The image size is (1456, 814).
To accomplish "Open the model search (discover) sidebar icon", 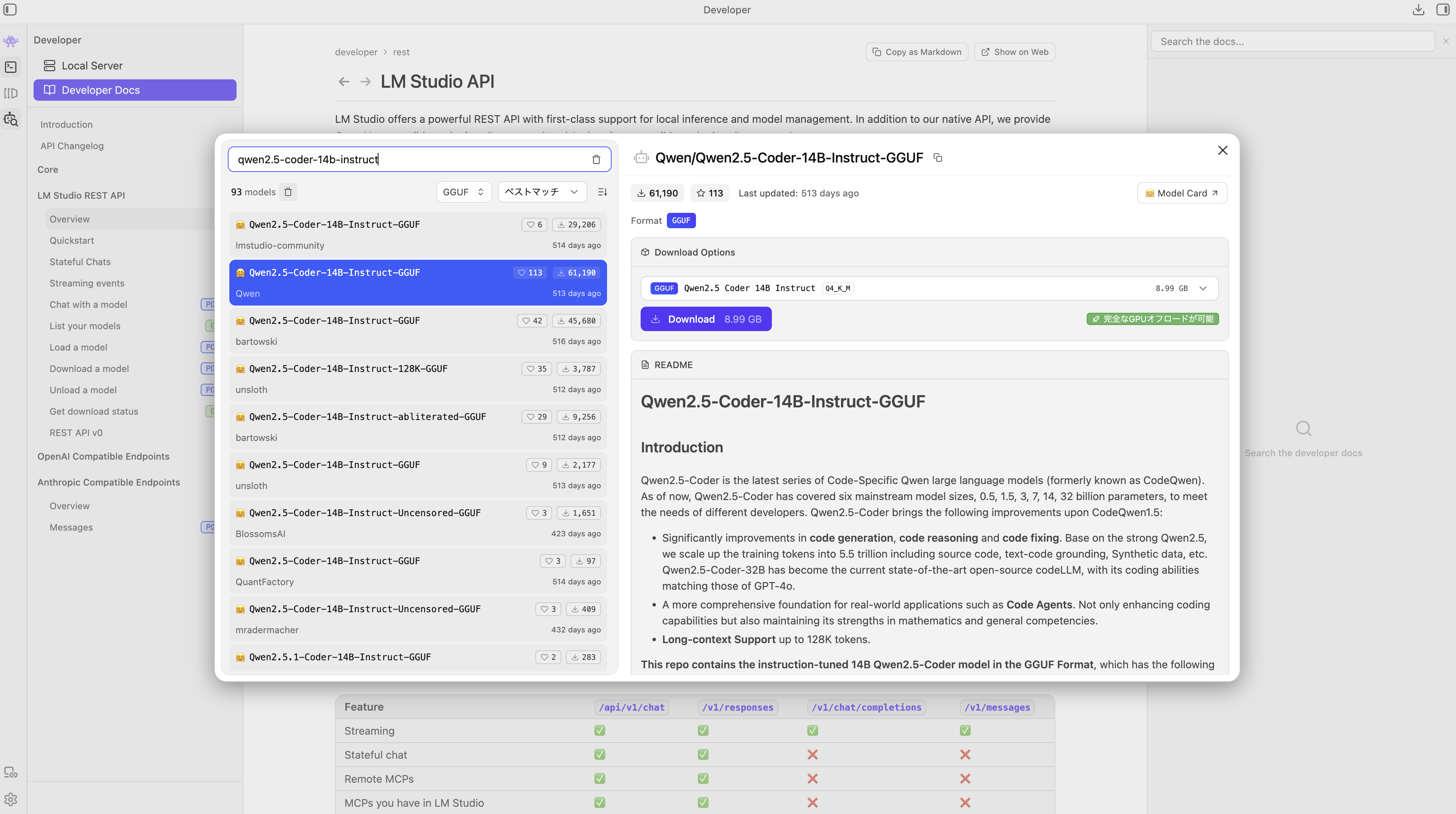I will coord(11,119).
